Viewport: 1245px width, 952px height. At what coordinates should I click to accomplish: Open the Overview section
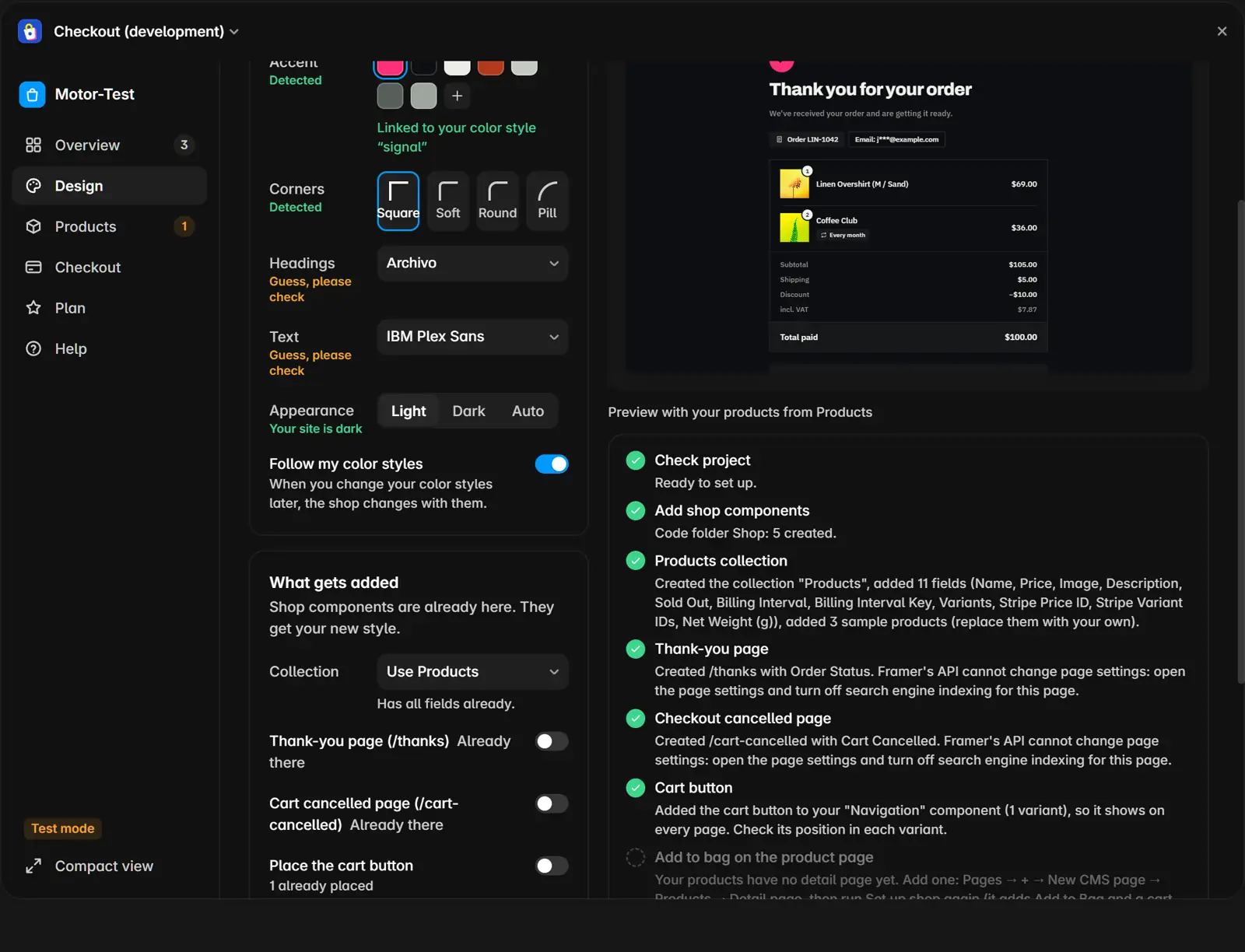coord(110,145)
